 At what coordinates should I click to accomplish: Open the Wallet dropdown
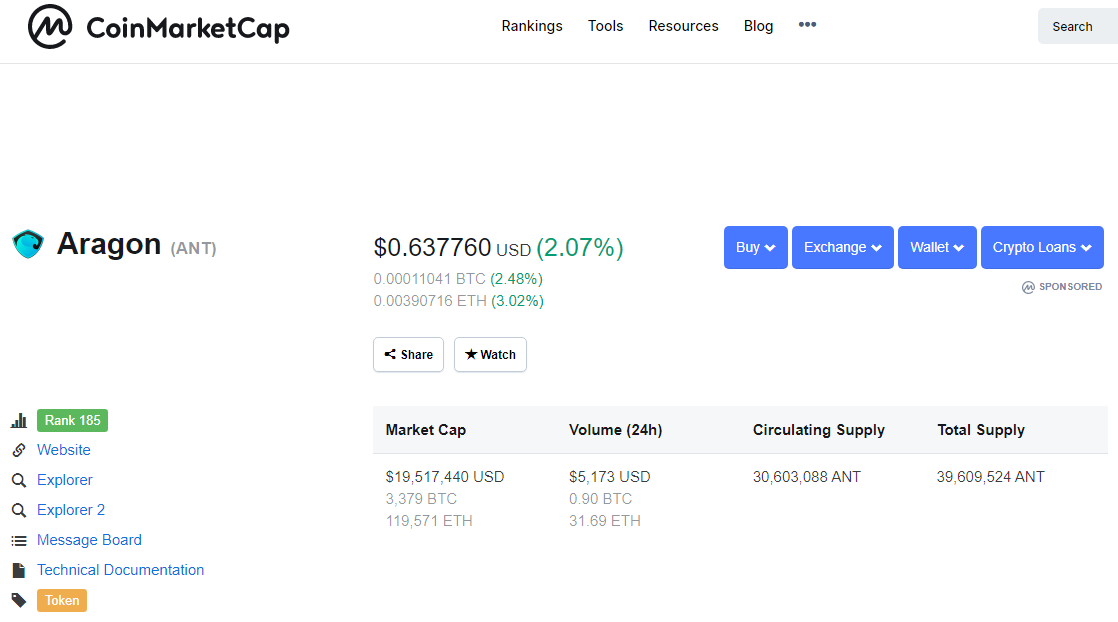click(937, 248)
